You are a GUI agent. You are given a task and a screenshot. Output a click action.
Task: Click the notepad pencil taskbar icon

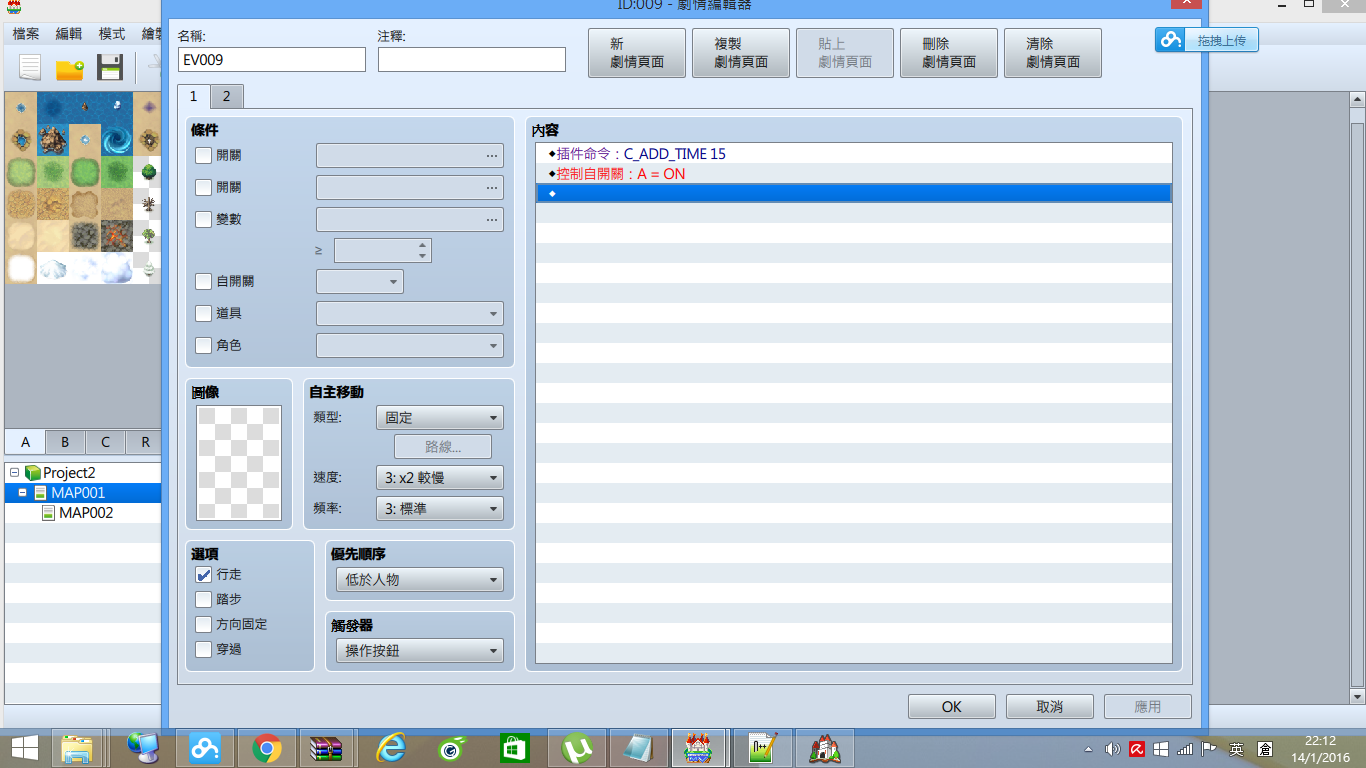(x=763, y=748)
